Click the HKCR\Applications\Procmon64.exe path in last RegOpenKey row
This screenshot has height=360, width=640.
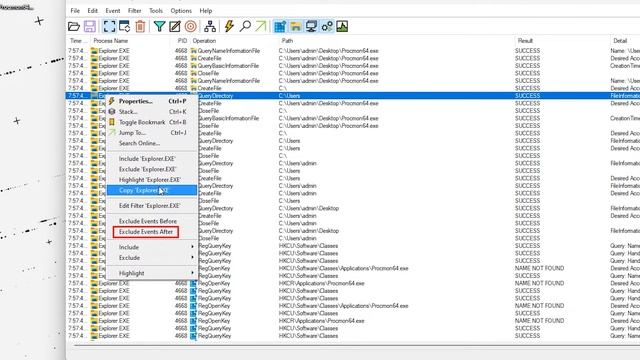pyautogui.click(x=322, y=321)
